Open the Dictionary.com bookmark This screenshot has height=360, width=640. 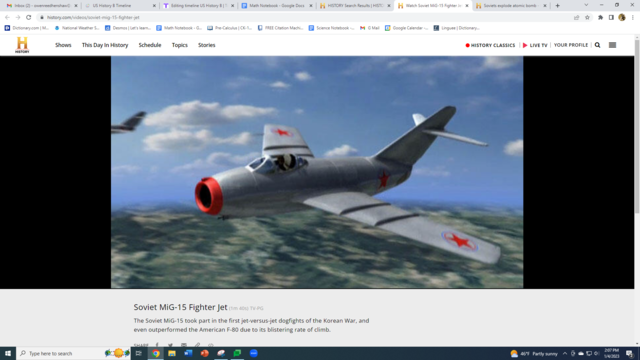27,28
